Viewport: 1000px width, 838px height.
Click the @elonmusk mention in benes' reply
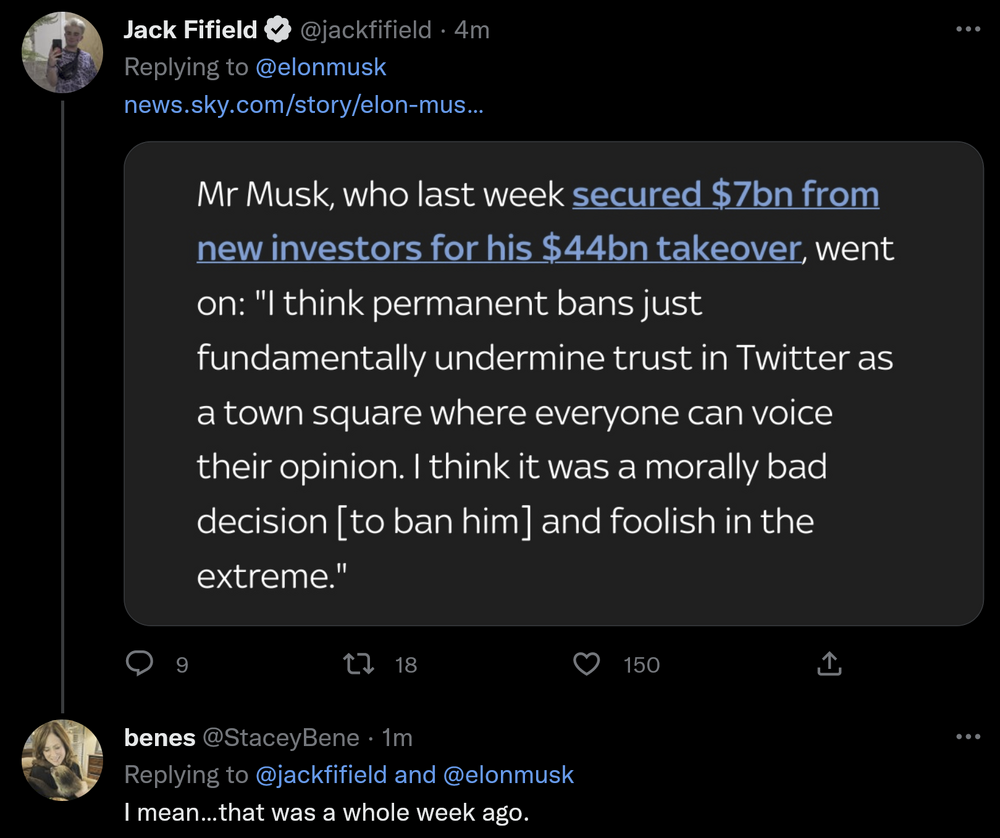pyautogui.click(x=509, y=775)
